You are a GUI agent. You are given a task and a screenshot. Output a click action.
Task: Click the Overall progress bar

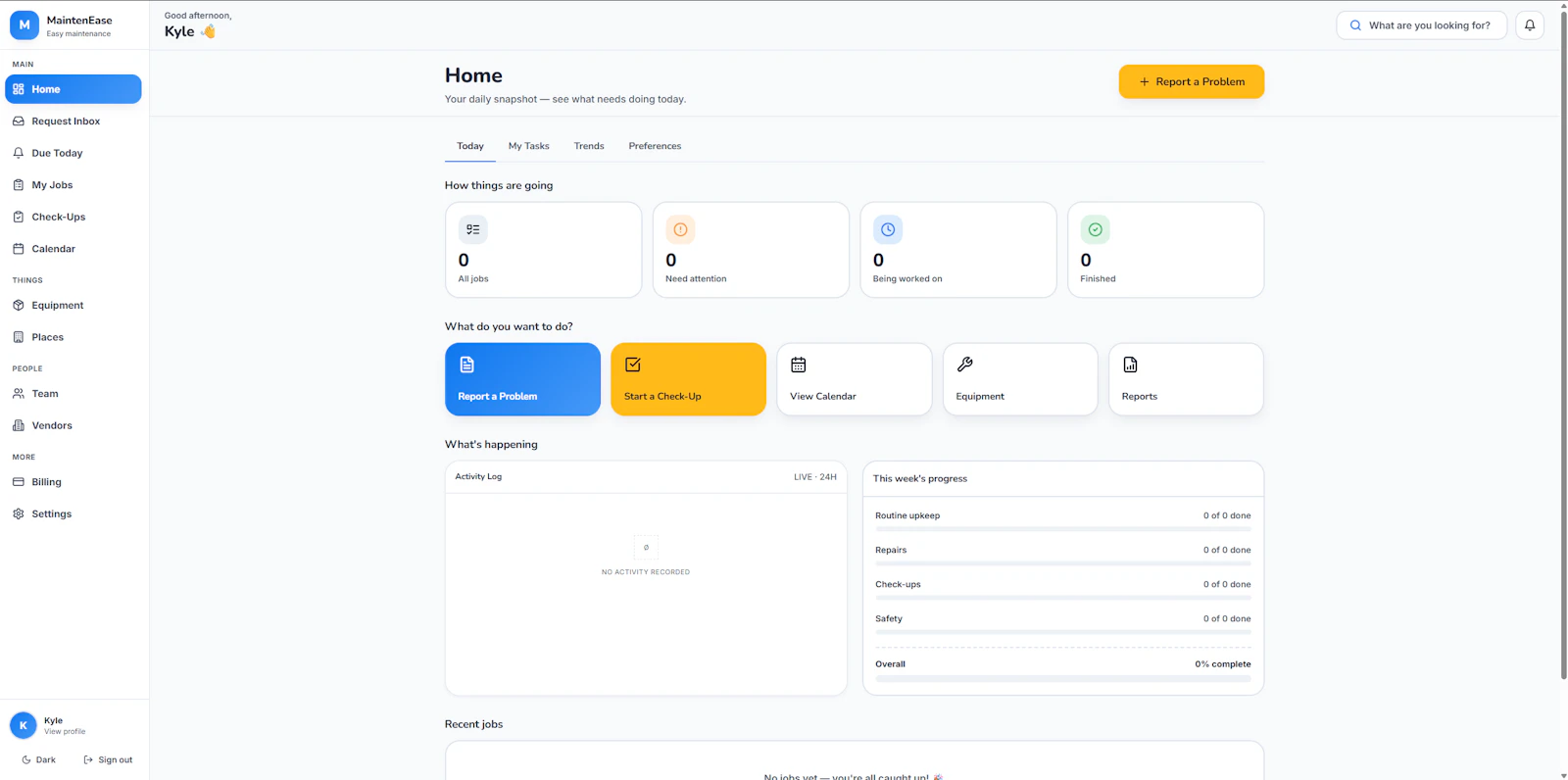pyautogui.click(x=1063, y=678)
